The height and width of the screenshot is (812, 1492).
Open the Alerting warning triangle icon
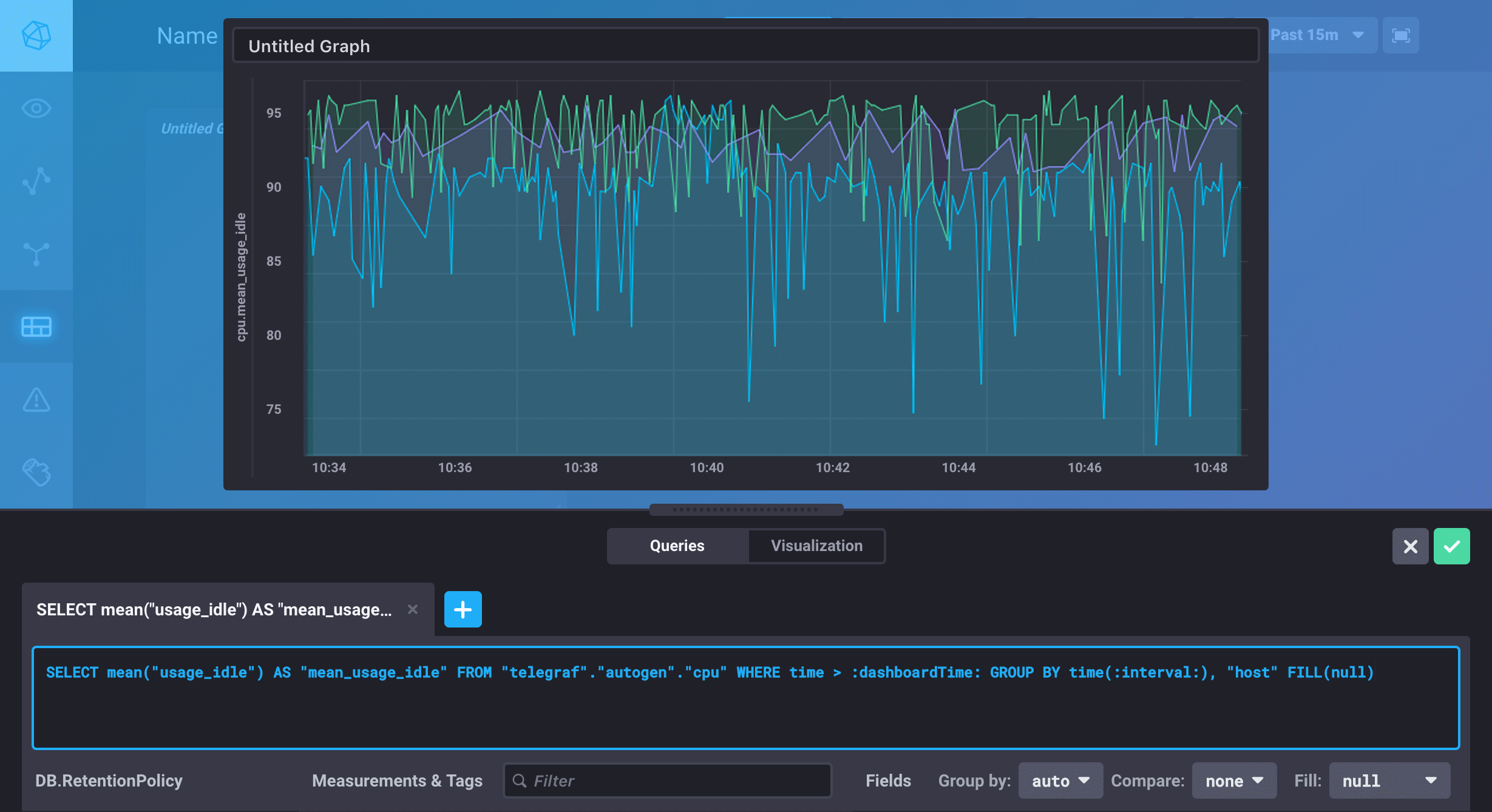click(x=36, y=399)
